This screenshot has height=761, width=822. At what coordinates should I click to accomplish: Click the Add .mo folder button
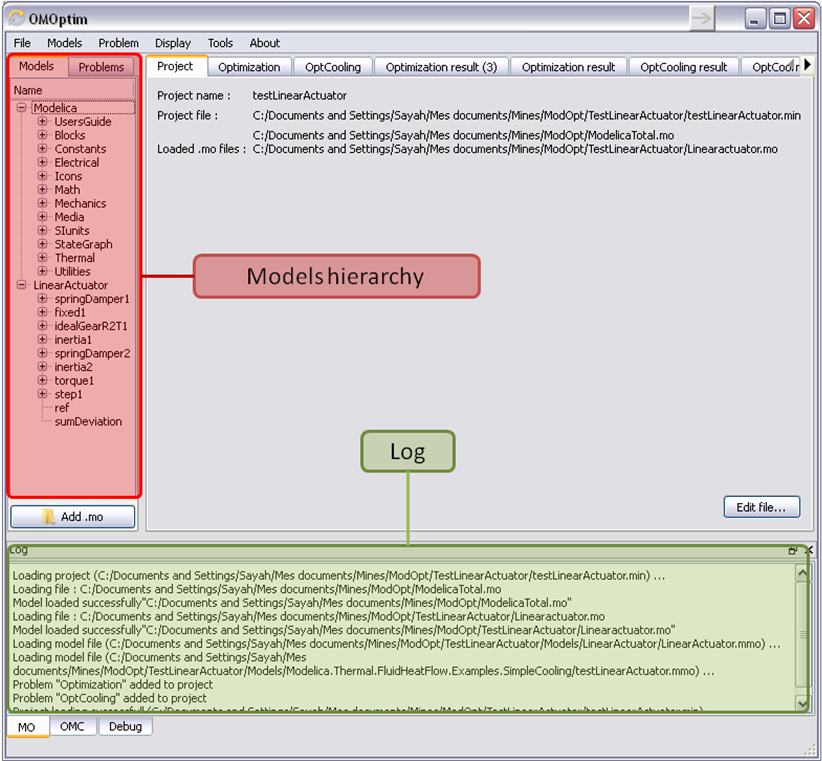(x=72, y=516)
